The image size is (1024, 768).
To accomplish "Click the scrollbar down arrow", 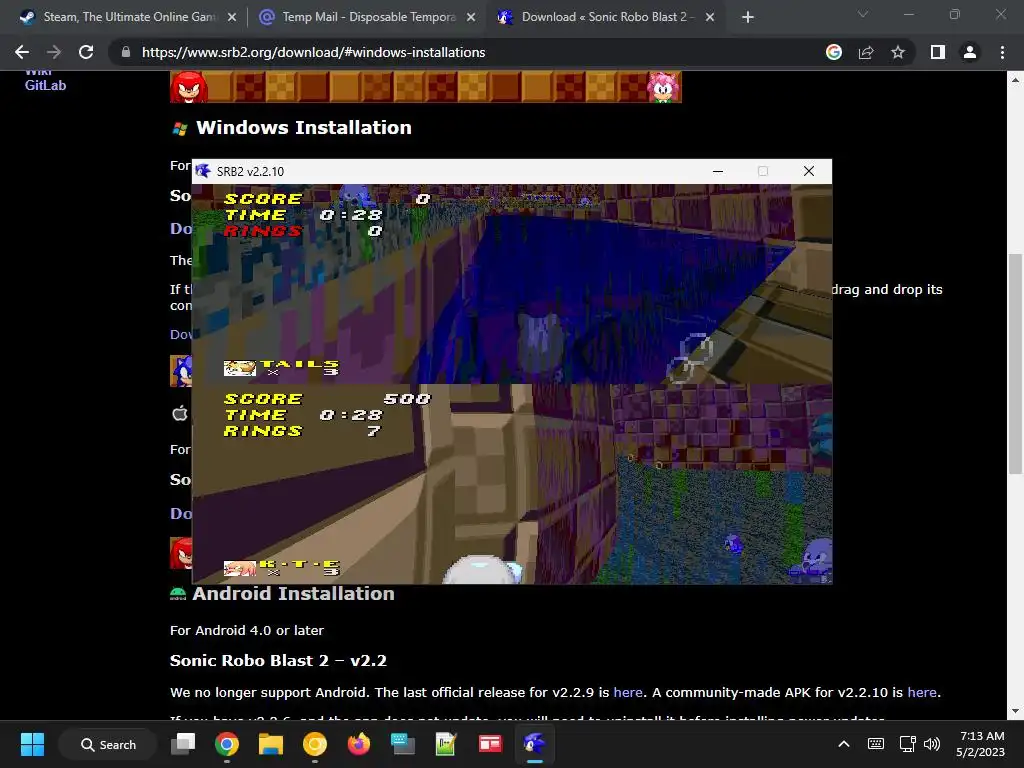I will pos(1015,711).
